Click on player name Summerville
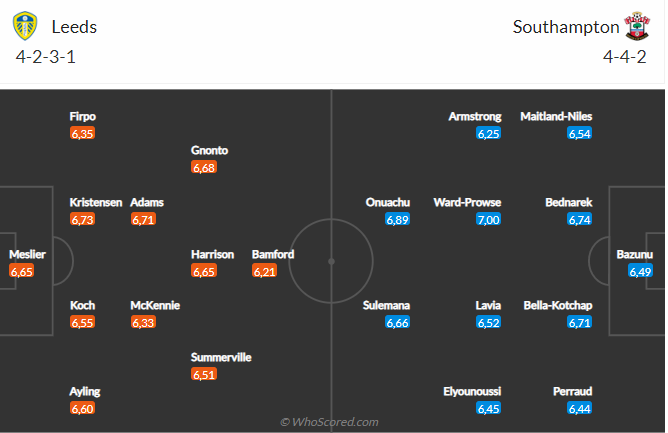The width and height of the screenshot is (668, 433). click(x=221, y=357)
